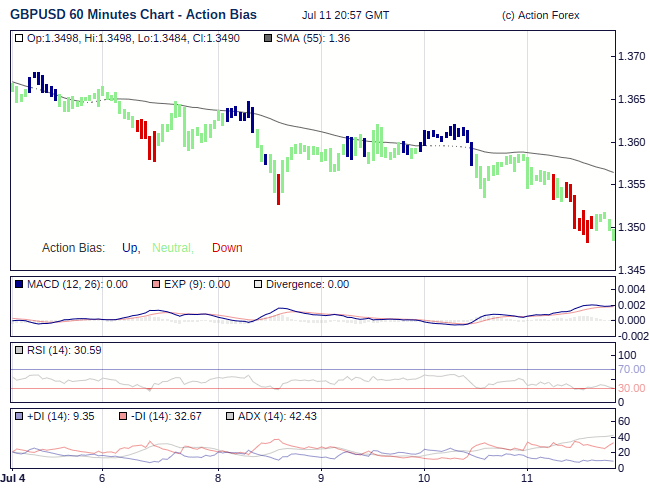Click the -DI (14) legend swatch

point(123,416)
